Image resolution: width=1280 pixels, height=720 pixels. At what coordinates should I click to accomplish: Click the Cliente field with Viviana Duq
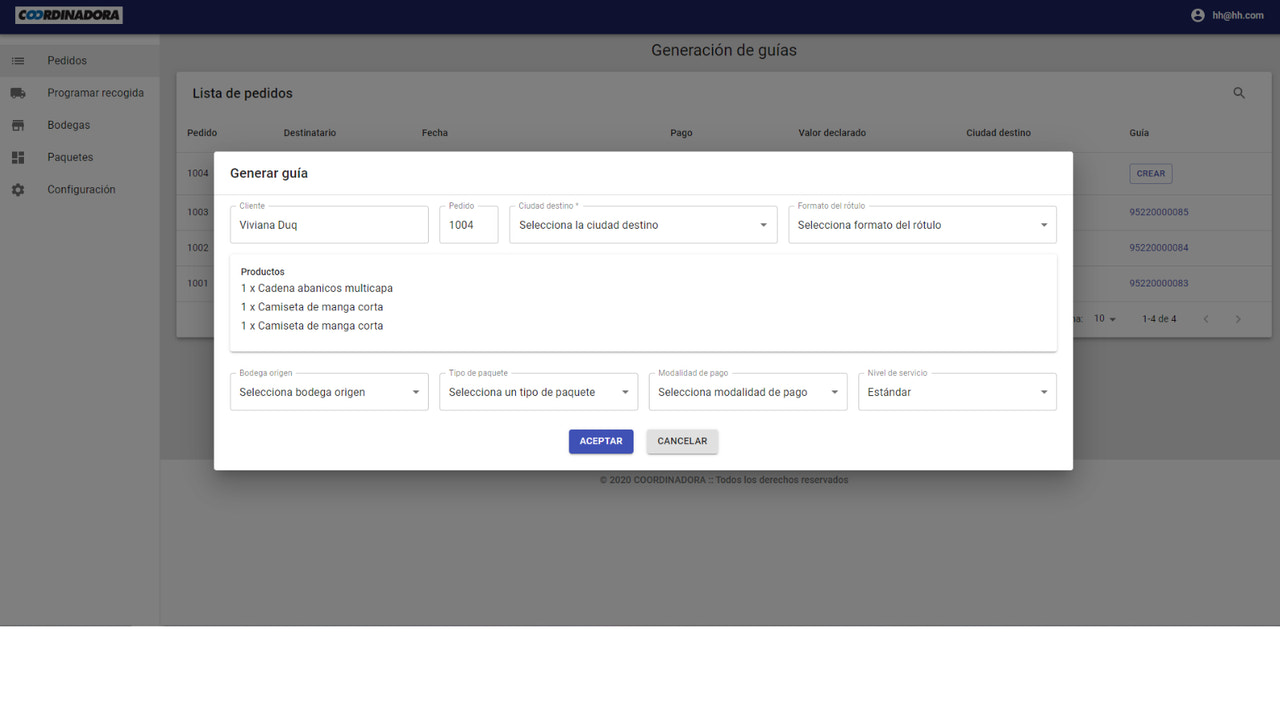click(x=329, y=225)
